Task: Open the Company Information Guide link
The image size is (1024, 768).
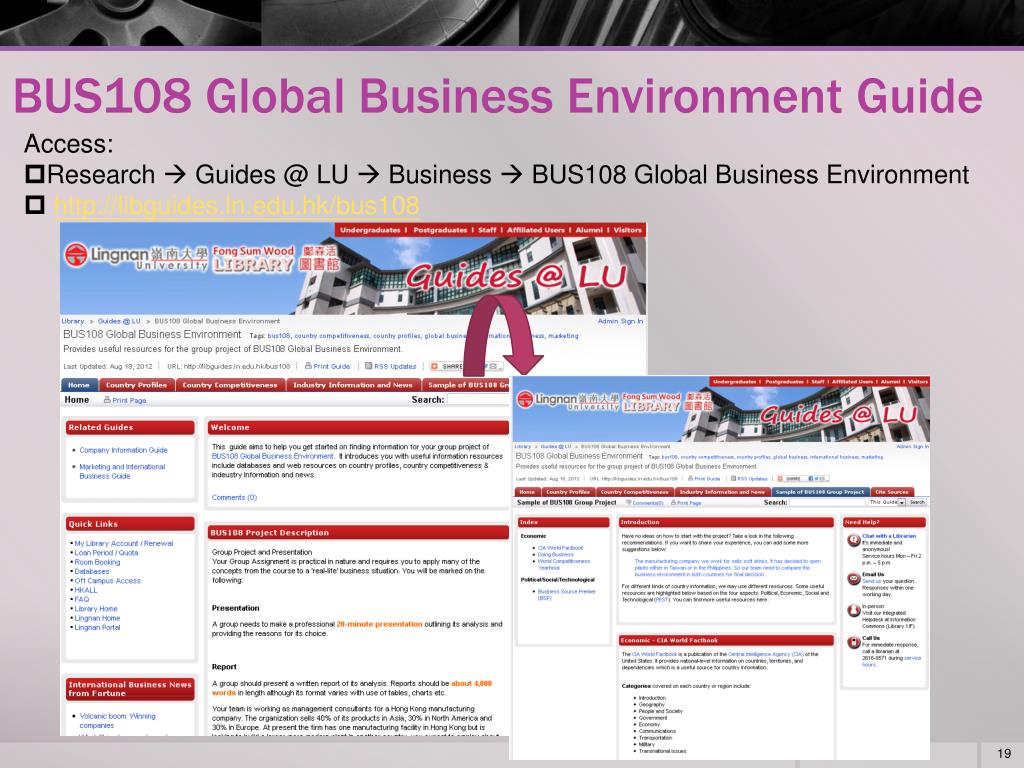Action: coord(123,450)
